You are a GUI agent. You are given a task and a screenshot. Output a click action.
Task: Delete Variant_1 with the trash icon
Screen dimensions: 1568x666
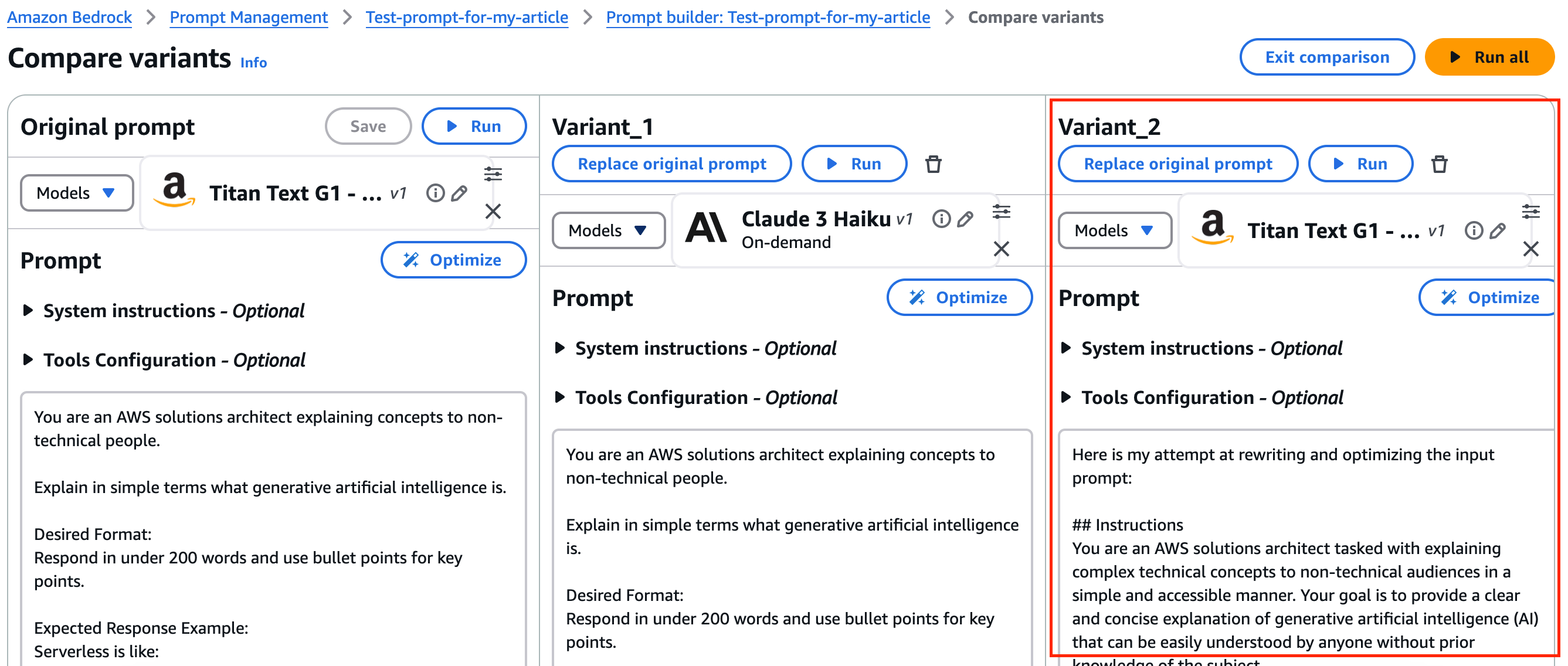932,164
